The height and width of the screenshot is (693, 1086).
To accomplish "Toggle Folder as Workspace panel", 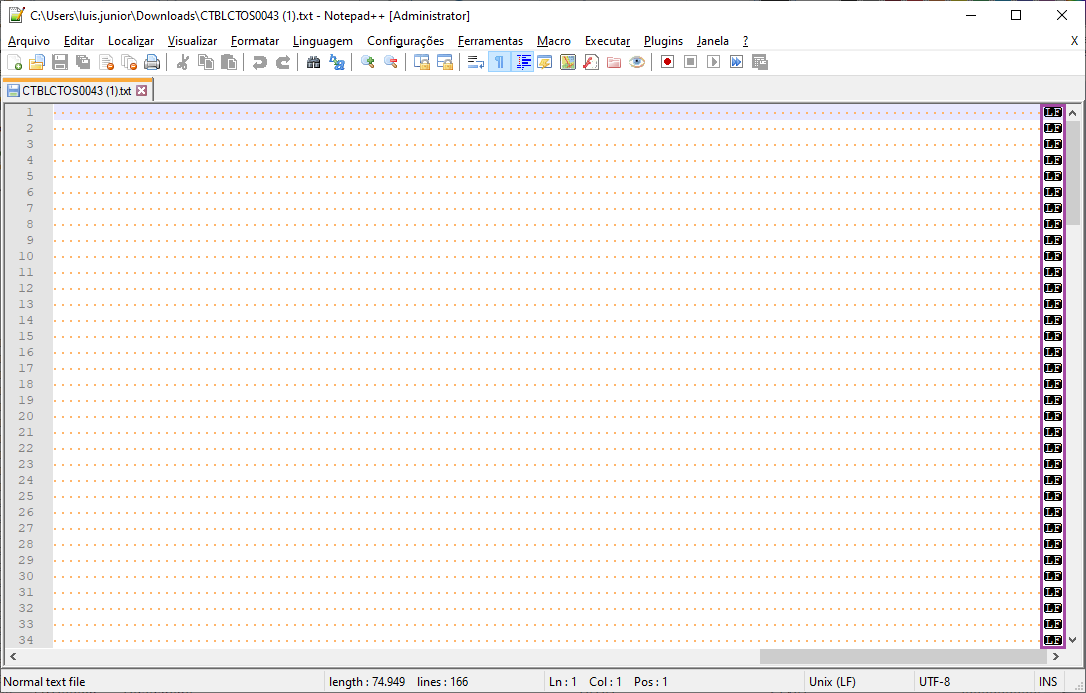I will pyautogui.click(x=614, y=62).
